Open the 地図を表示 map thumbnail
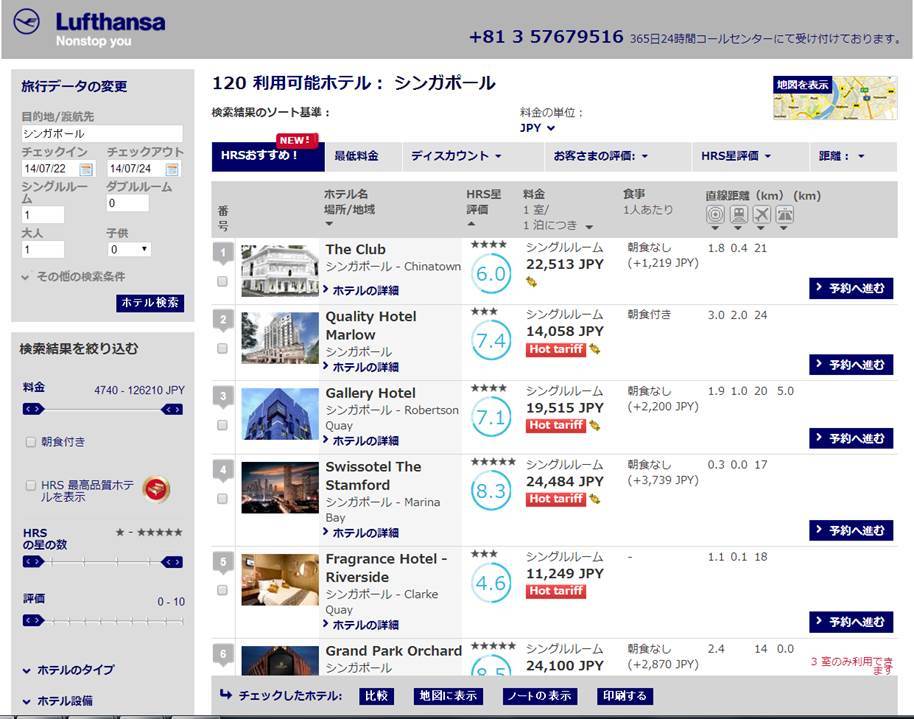This screenshot has width=914, height=719. coord(835,97)
